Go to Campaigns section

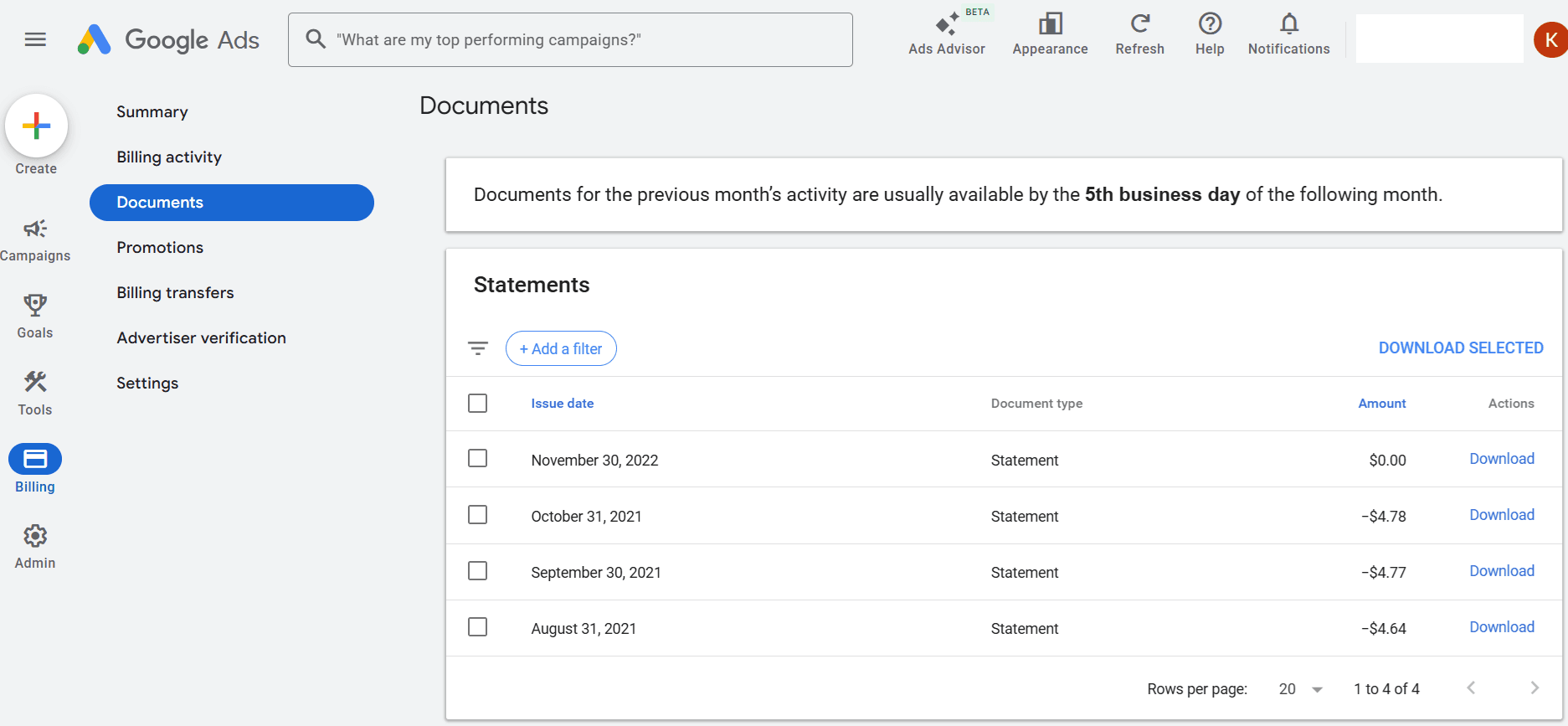(x=35, y=240)
